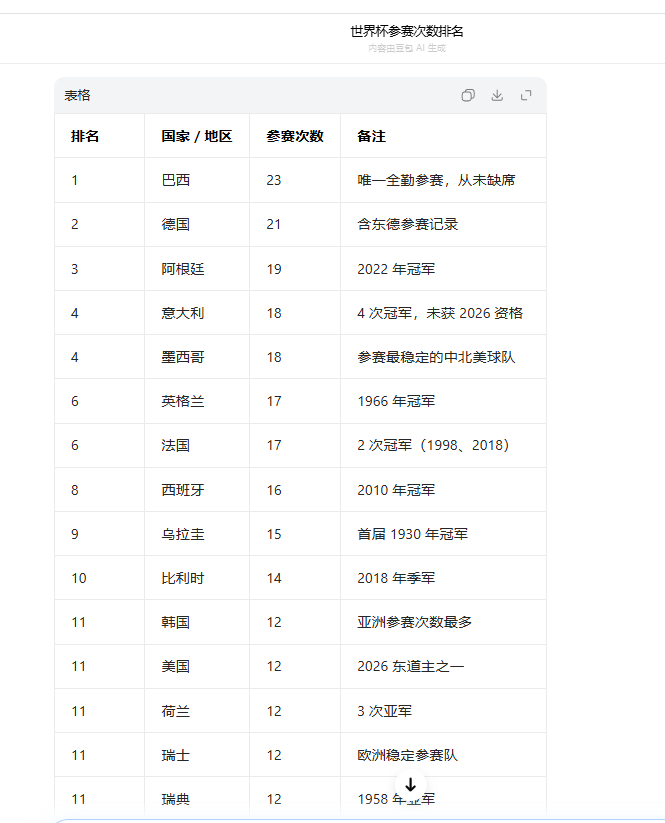Click the note 1966 年冠军
665x823 pixels.
tap(396, 401)
